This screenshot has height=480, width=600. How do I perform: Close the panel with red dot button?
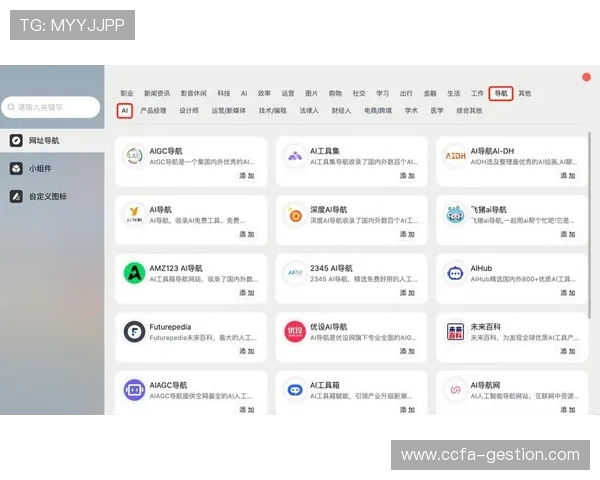(x=586, y=77)
